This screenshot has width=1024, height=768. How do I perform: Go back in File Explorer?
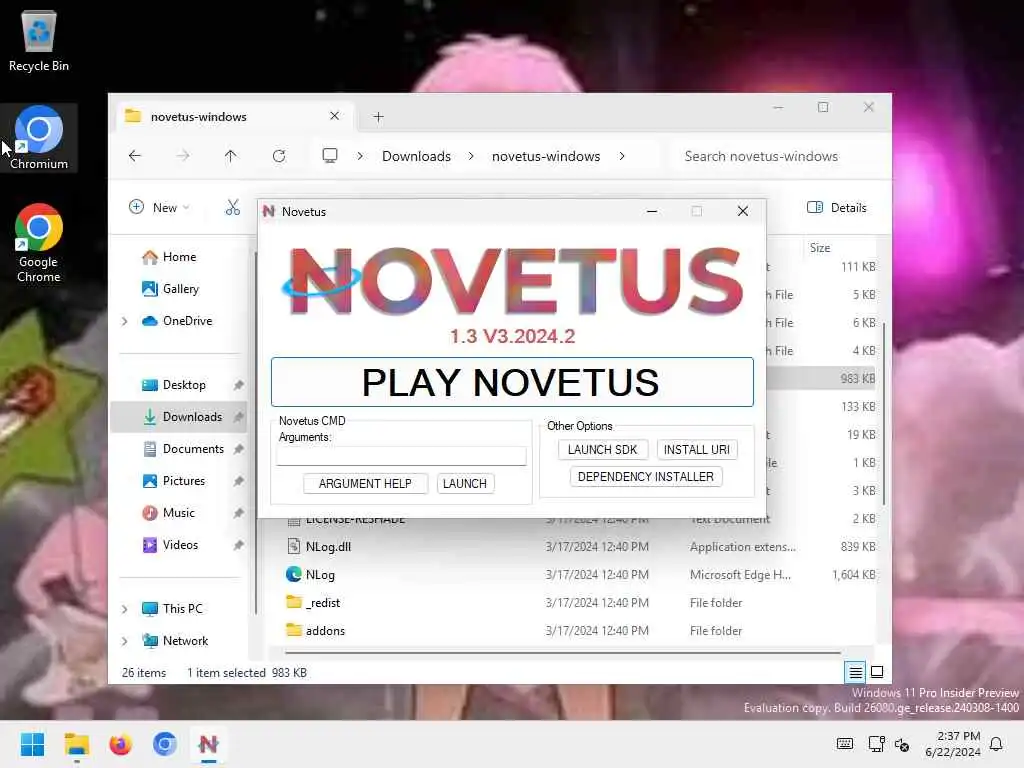click(x=135, y=156)
